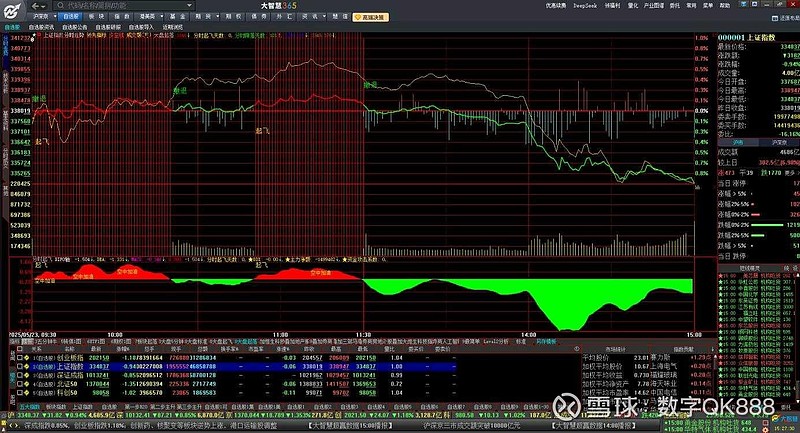The width and height of the screenshot is (800, 433).
Task: Click the 深证成指 name in the index table
Action: [x=70, y=375]
